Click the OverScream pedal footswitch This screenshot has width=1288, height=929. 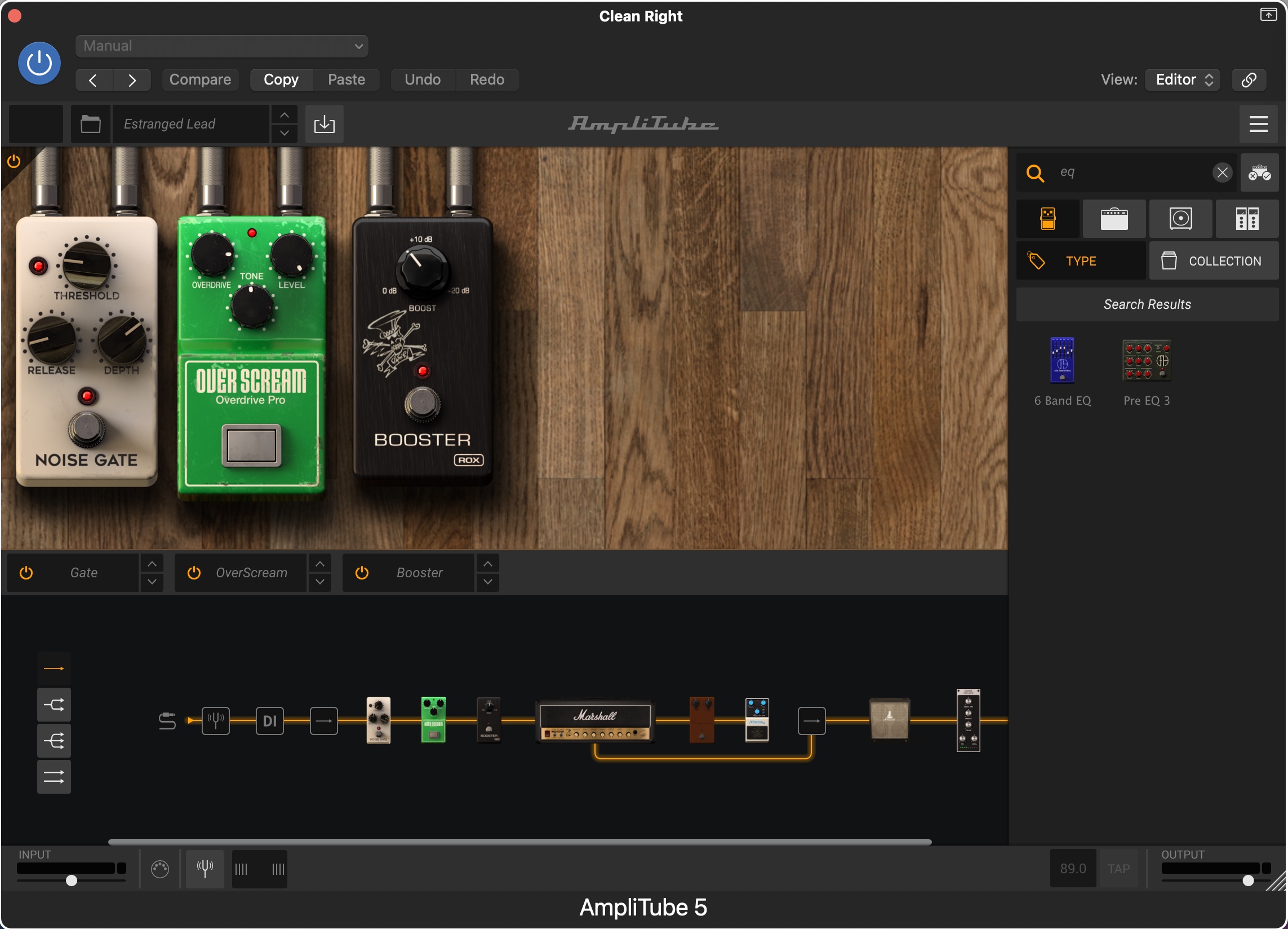(x=252, y=445)
